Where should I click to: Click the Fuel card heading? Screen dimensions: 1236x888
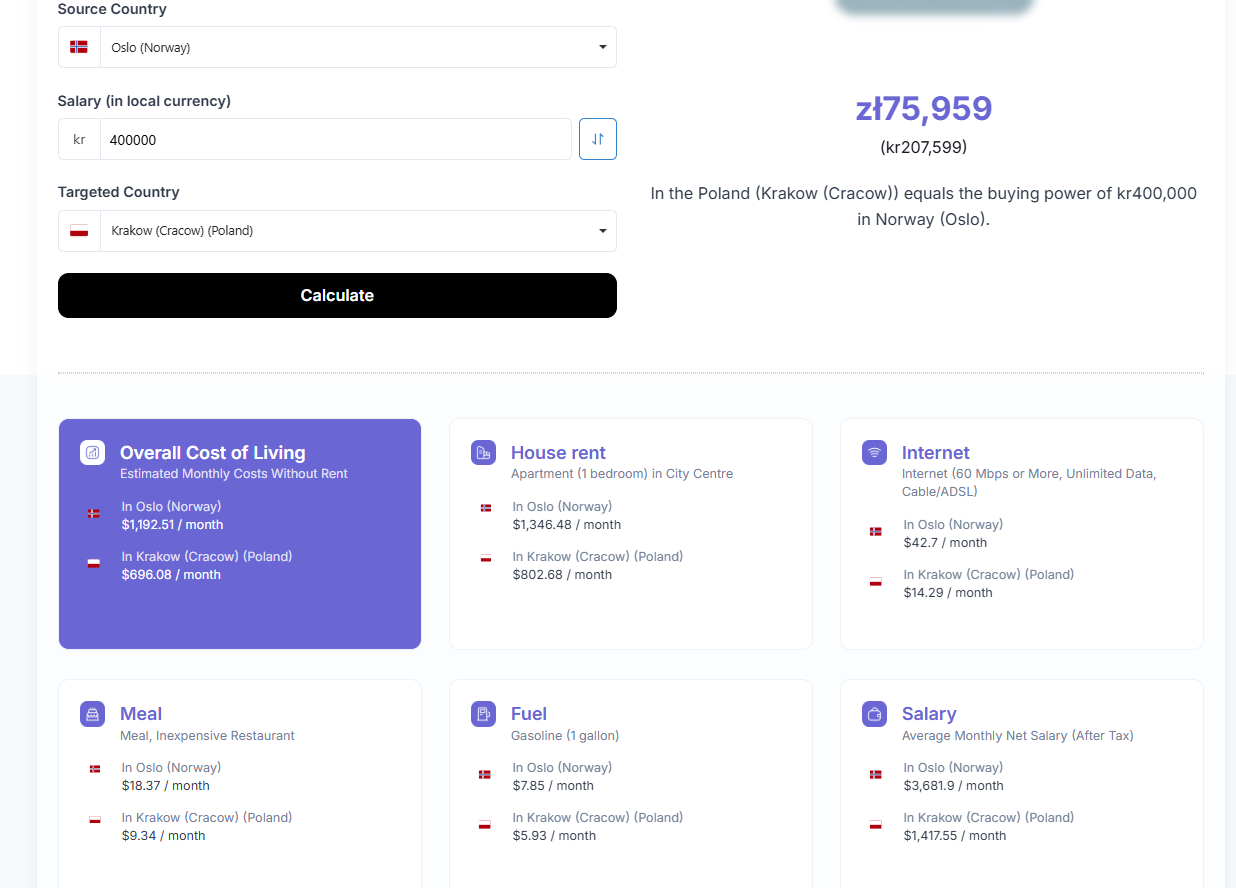pyautogui.click(x=529, y=713)
